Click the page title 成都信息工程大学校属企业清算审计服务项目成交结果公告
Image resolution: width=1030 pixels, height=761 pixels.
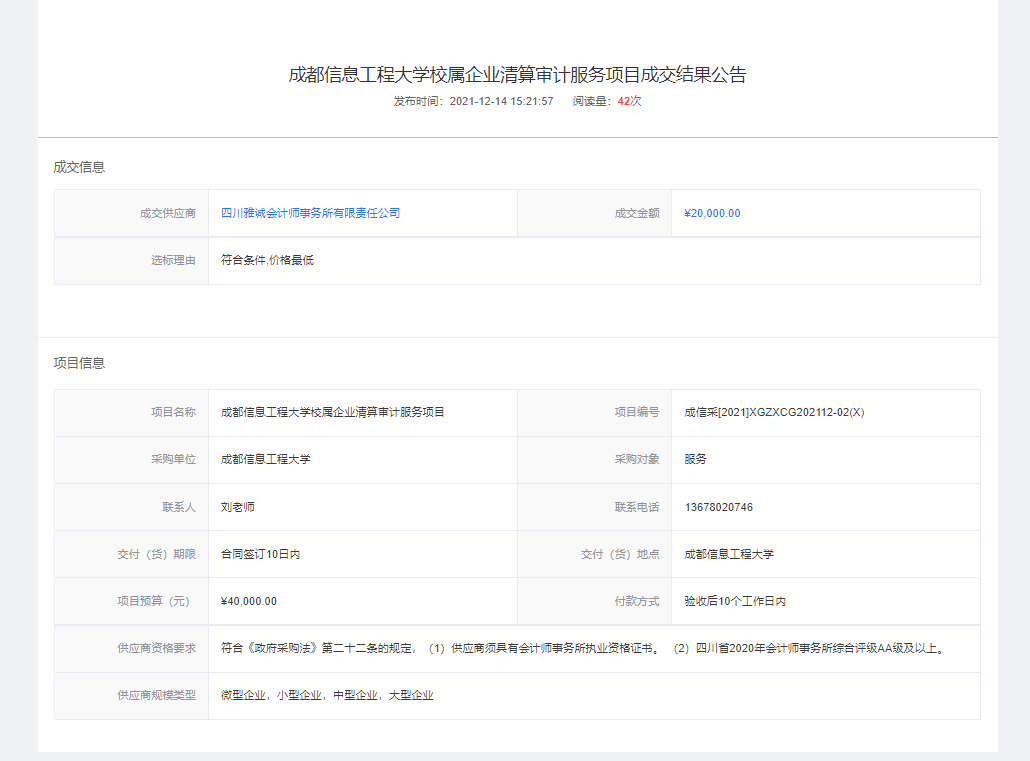coord(518,75)
